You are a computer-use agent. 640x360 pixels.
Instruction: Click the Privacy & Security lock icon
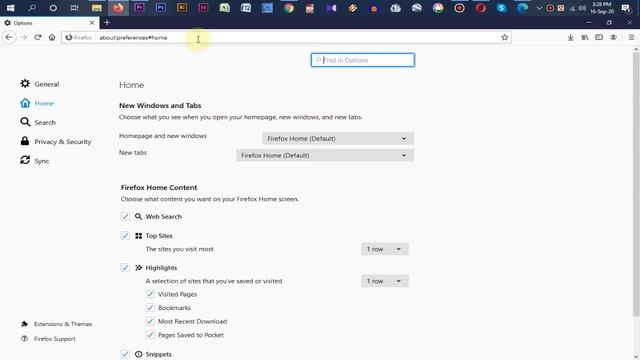pos(25,141)
